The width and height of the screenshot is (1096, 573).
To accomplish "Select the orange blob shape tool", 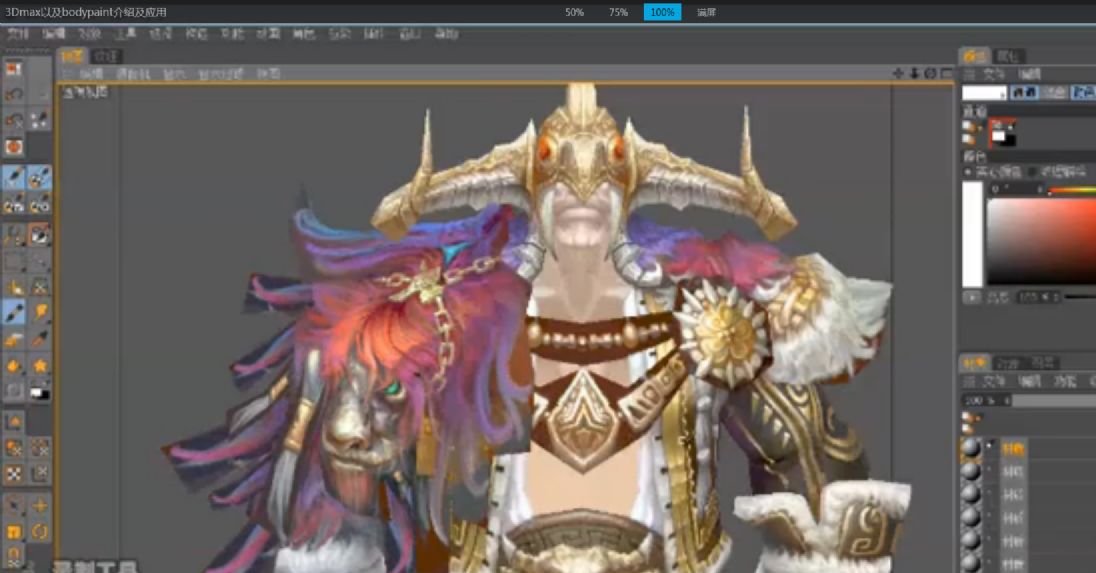I will [x=14, y=365].
